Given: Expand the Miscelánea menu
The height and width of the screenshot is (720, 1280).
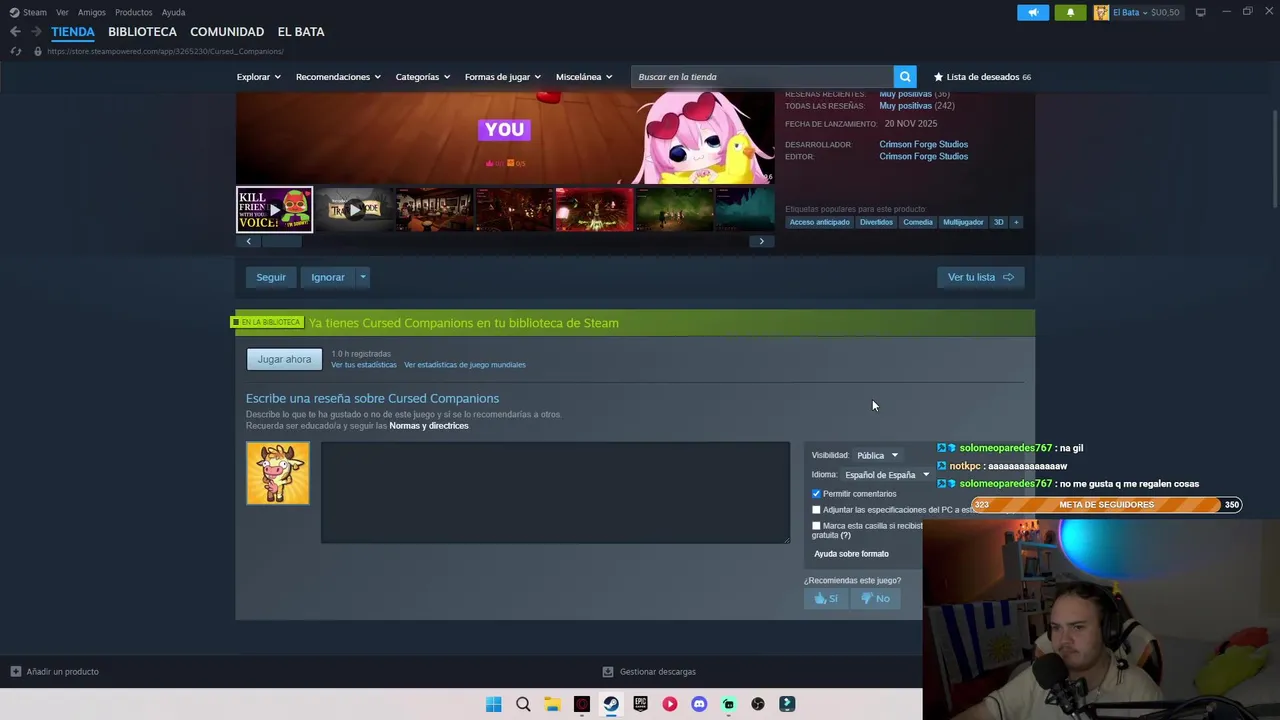Looking at the screenshot, I should pos(584,77).
